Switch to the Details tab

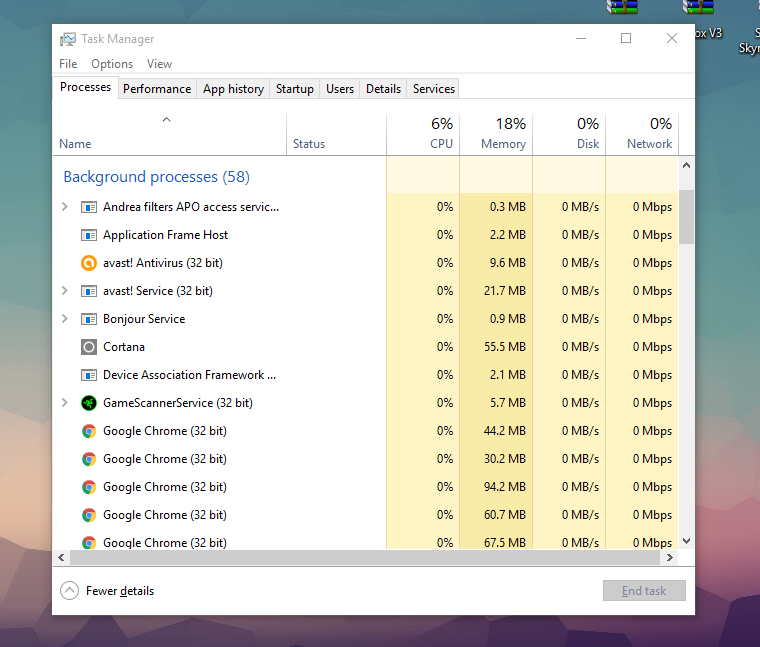[383, 89]
